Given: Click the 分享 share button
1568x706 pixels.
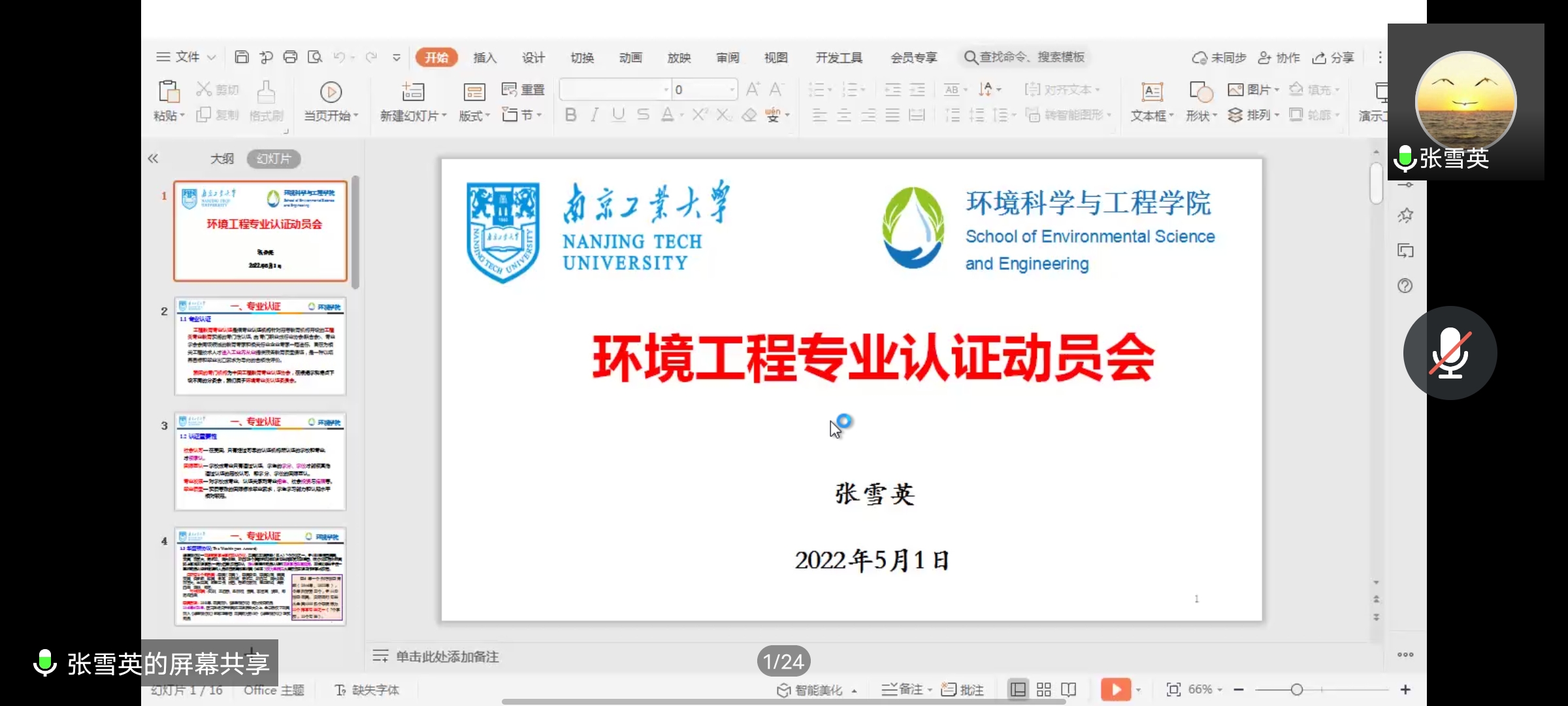Looking at the screenshot, I should coord(1334,58).
